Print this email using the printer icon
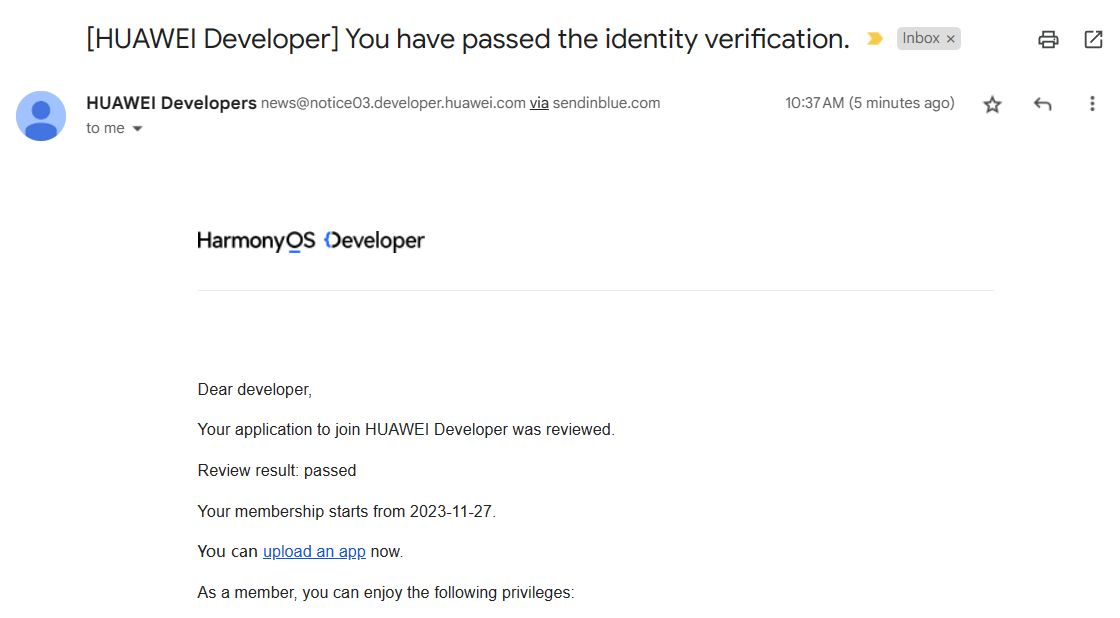Screen dimensions: 1120x618 (x=1048, y=39)
